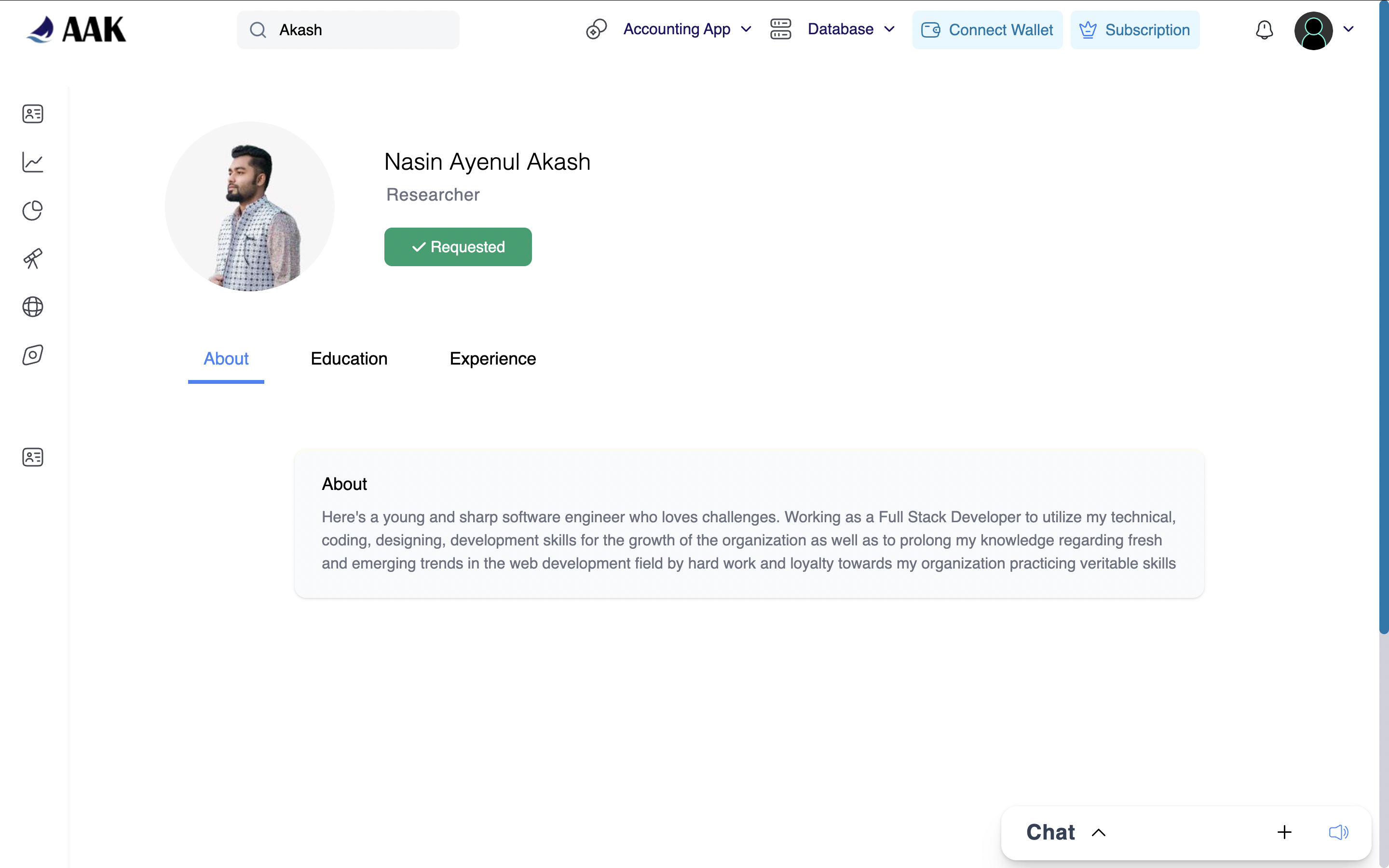
Task: Expand the Database dropdown menu
Action: [x=889, y=29]
